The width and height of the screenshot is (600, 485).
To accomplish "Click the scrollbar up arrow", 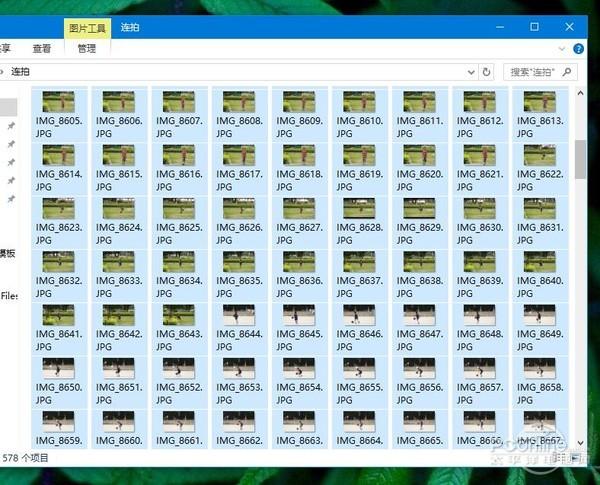I will 580,93.
